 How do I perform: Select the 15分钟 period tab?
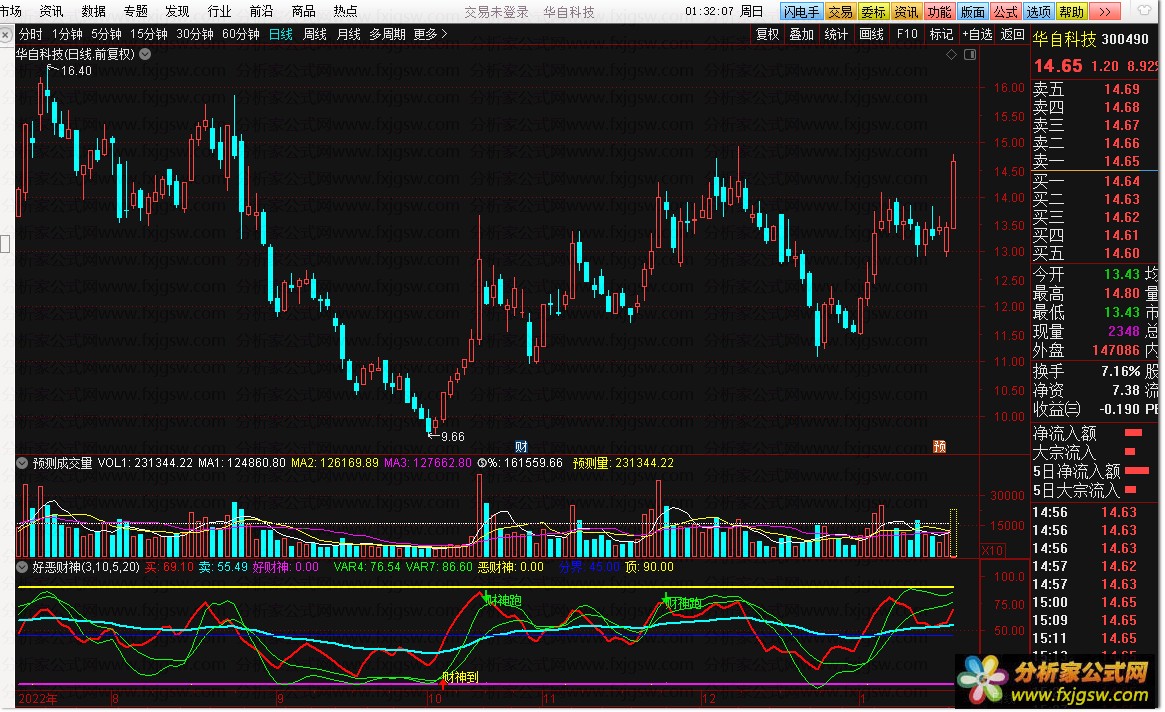click(x=149, y=34)
